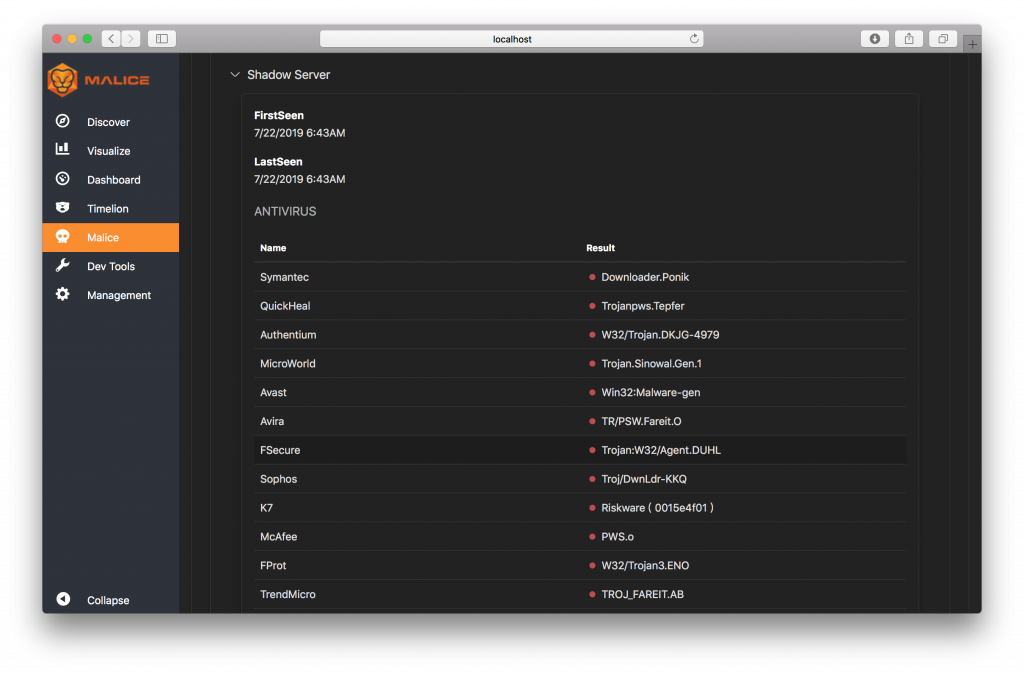Open Management in the sidebar

(111, 295)
